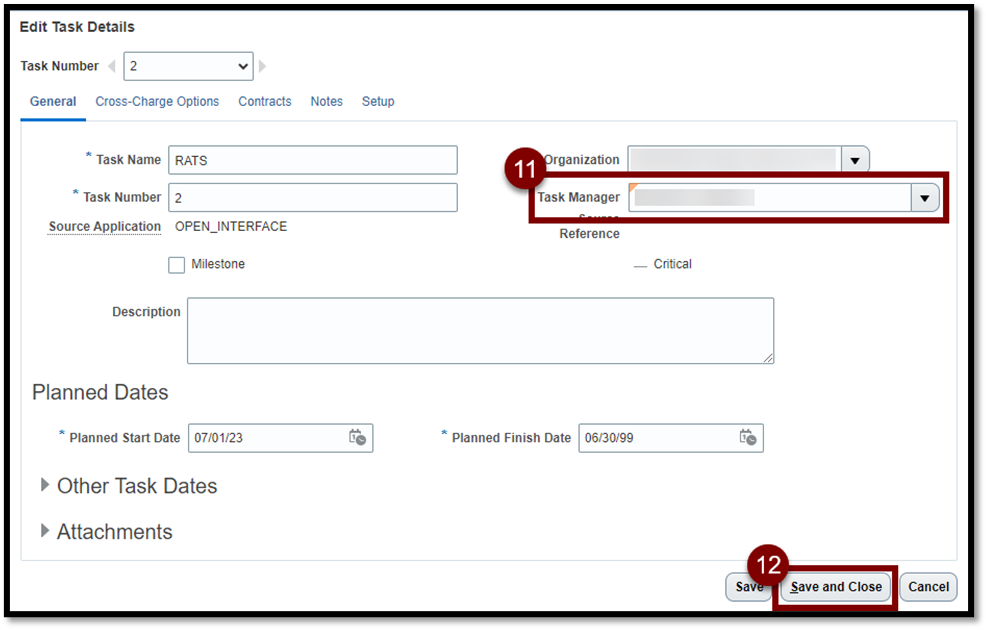Open the Planned Finish Date calendar picker
This screenshot has height=630, width=986.
point(747,438)
